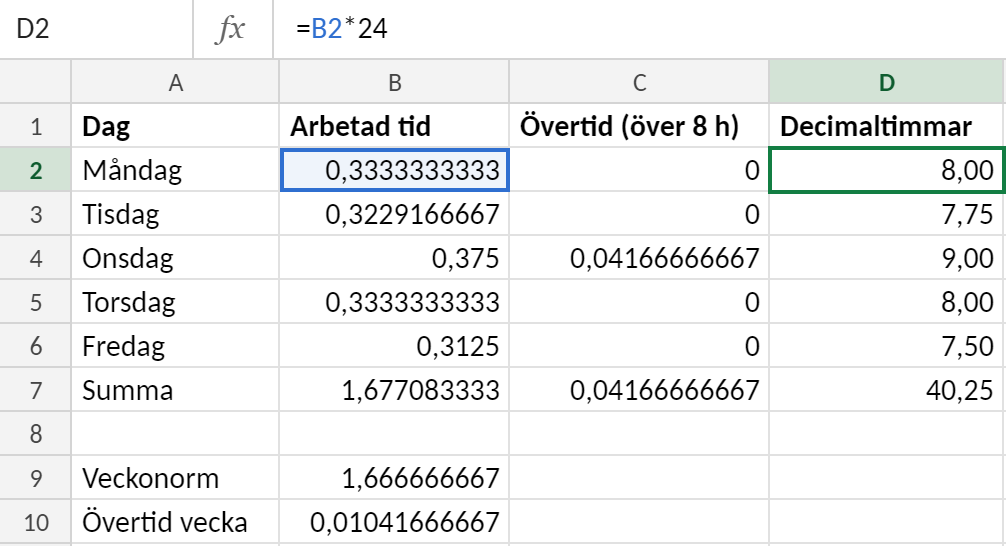This screenshot has height=546, width=1006.
Task: Select row 9 header
Action: tap(35, 477)
